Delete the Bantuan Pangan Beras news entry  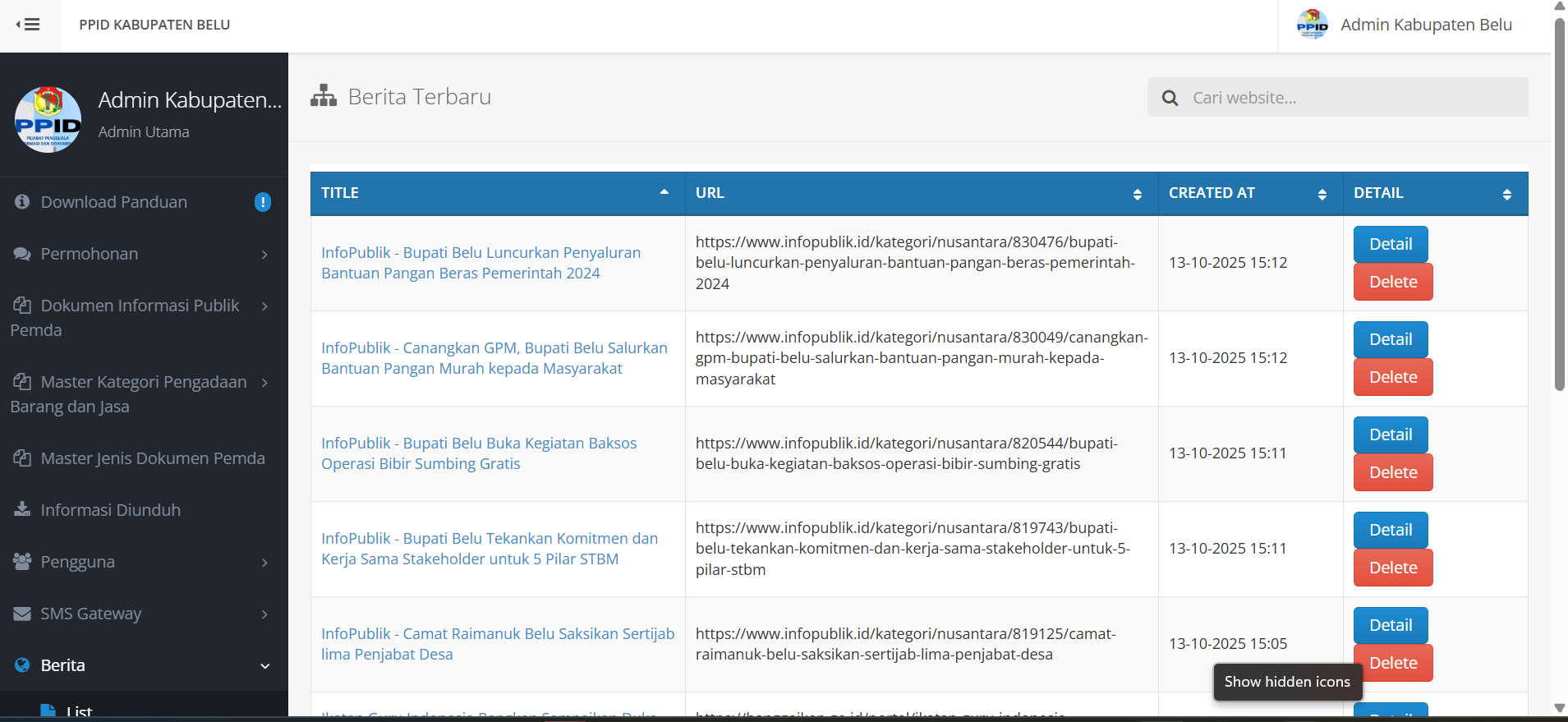point(1392,282)
